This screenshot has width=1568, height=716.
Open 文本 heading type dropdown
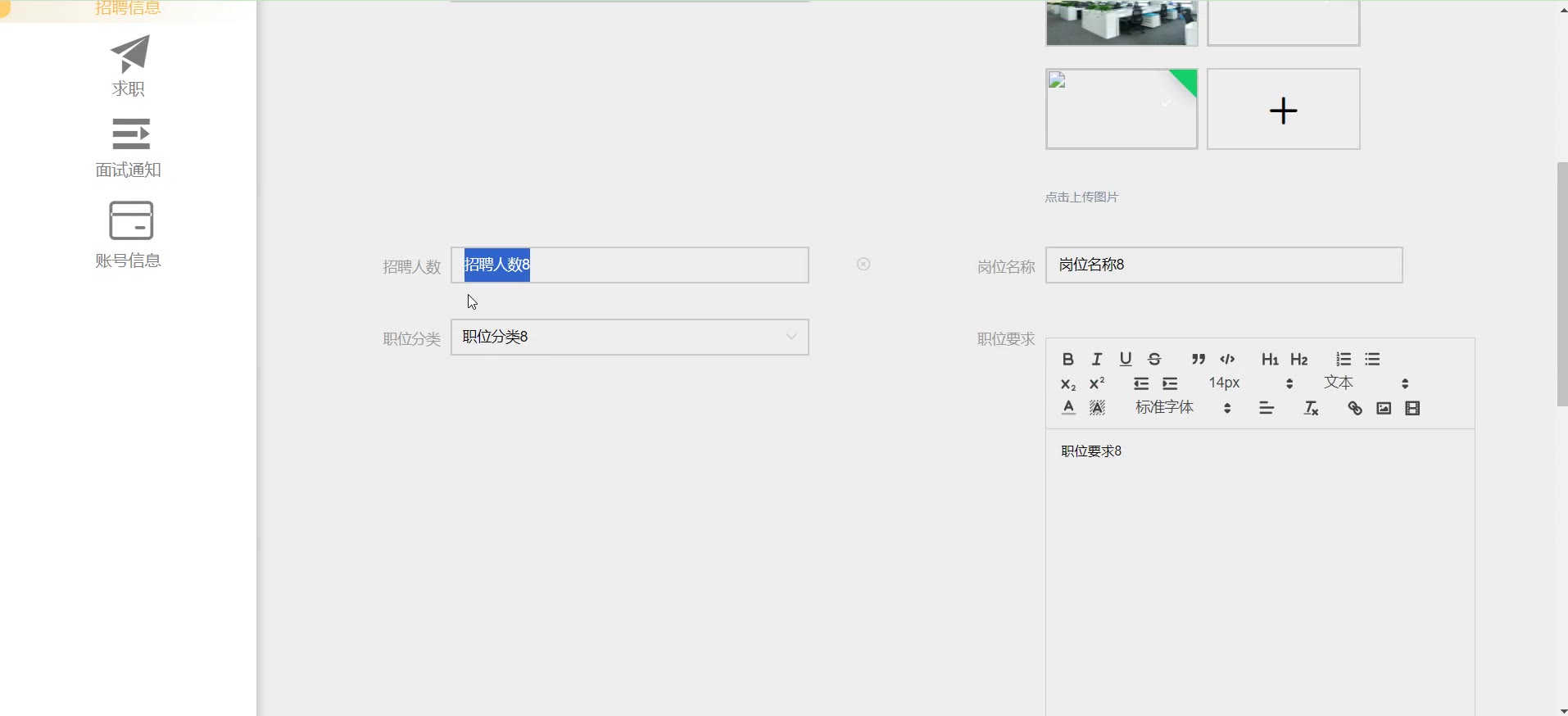tap(1366, 383)
